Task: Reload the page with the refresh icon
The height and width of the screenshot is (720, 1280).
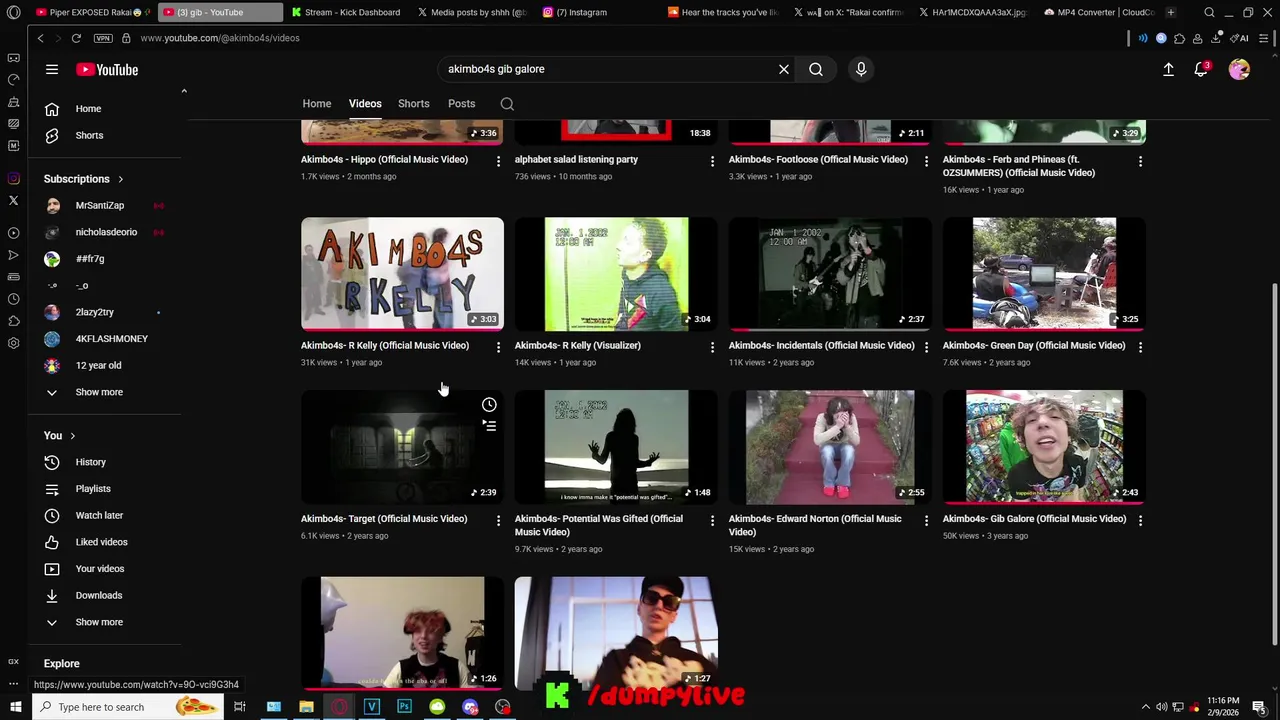Action: coord(76,38)
